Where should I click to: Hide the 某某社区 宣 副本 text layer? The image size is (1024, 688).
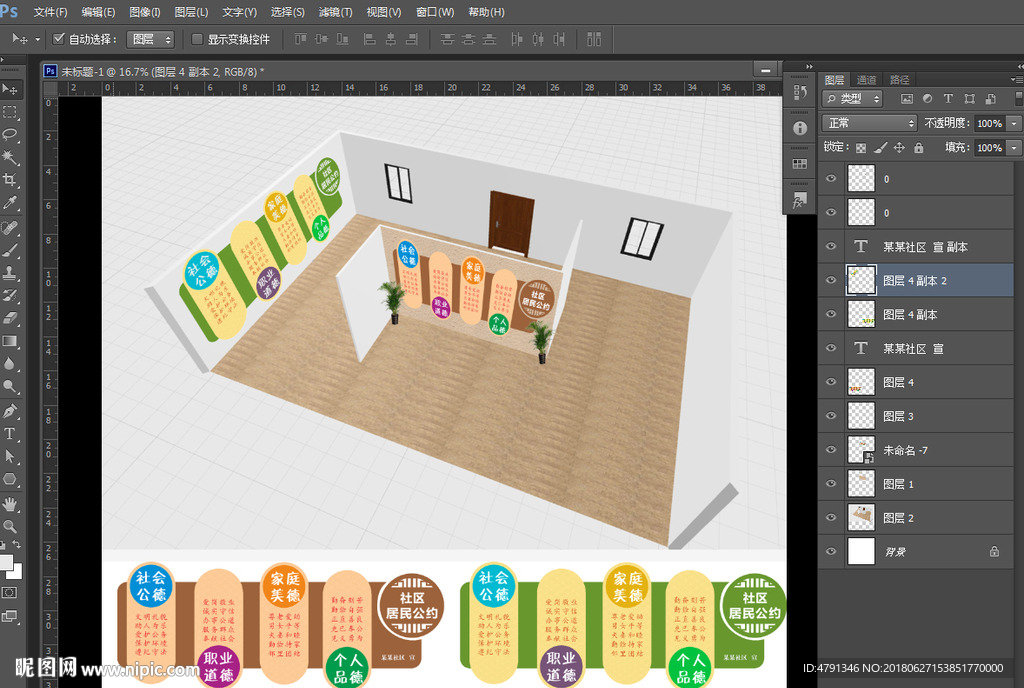(x=831, y=246)
